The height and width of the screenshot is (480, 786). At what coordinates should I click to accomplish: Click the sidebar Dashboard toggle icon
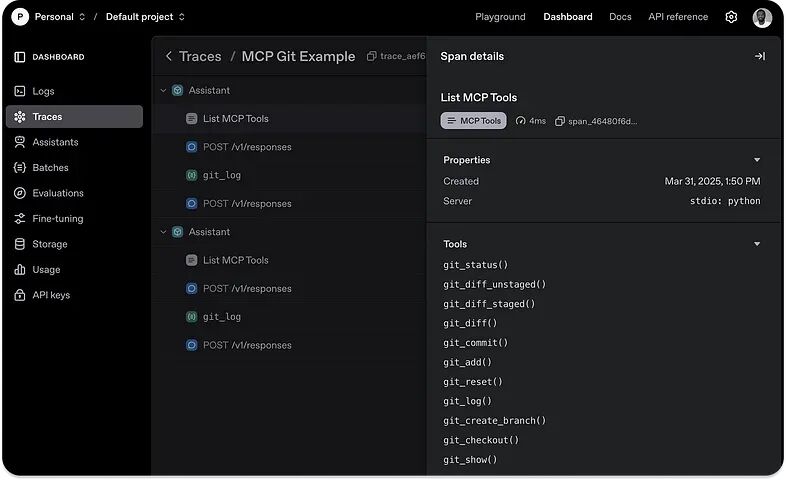click(20, 57)
